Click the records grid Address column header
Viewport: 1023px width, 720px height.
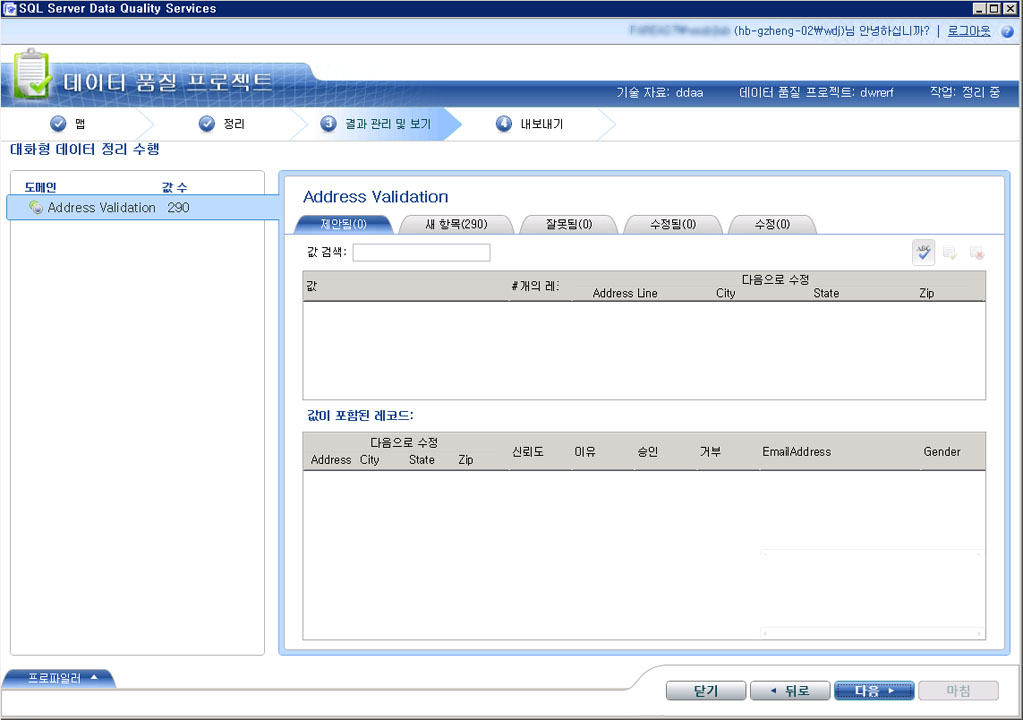(x=331, y=460)
